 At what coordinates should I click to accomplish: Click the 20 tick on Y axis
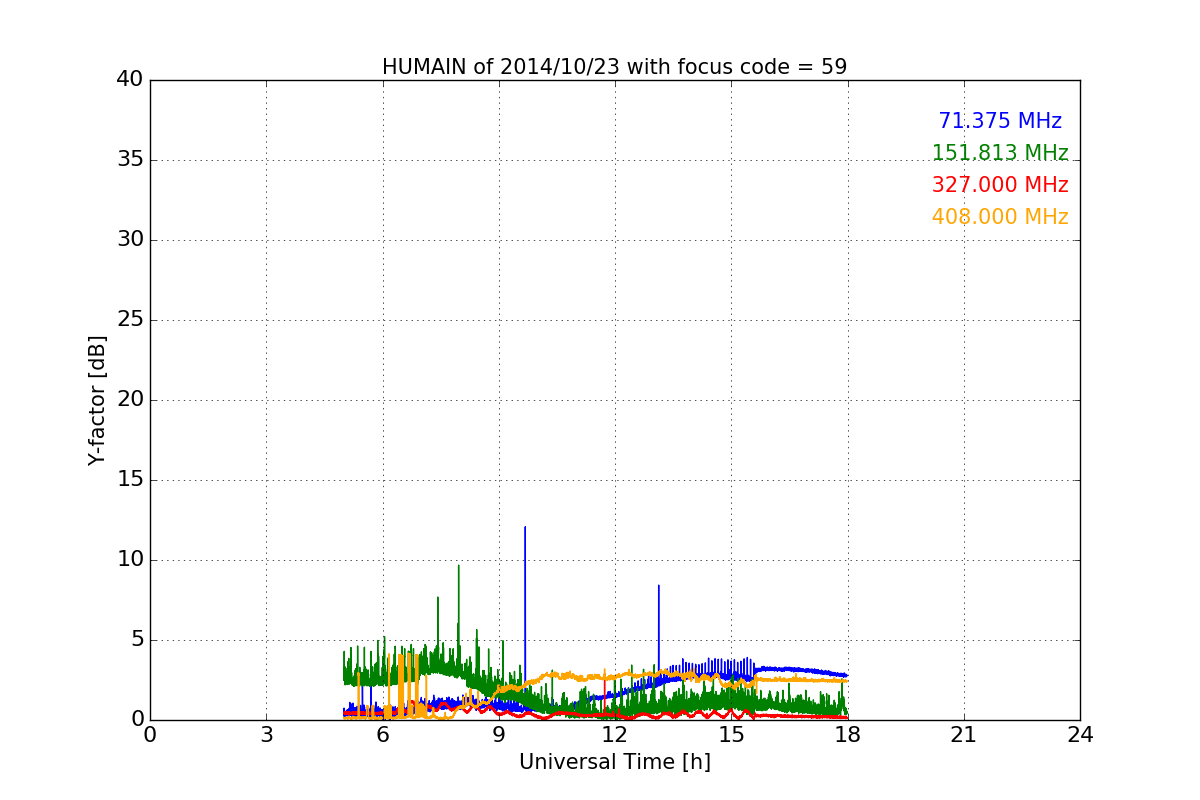(129, 400)
